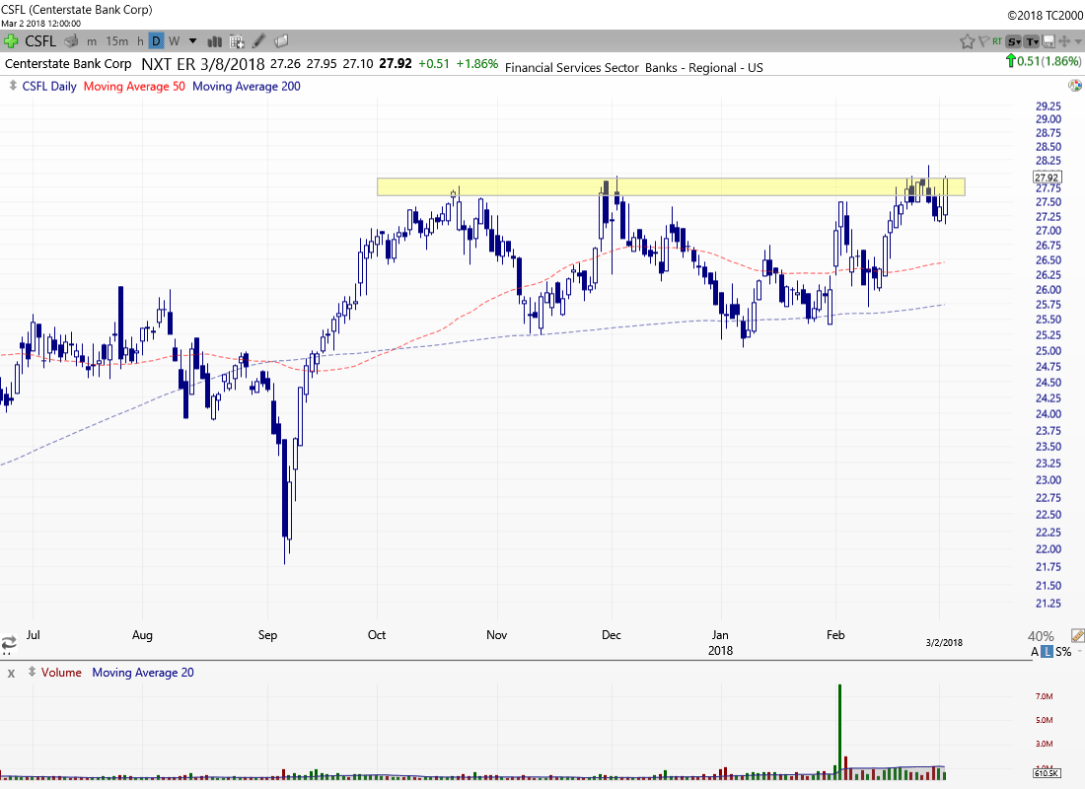Click the Volume indicator label
Viewport: 1085px width, 789px height.
tap(61, 673)
